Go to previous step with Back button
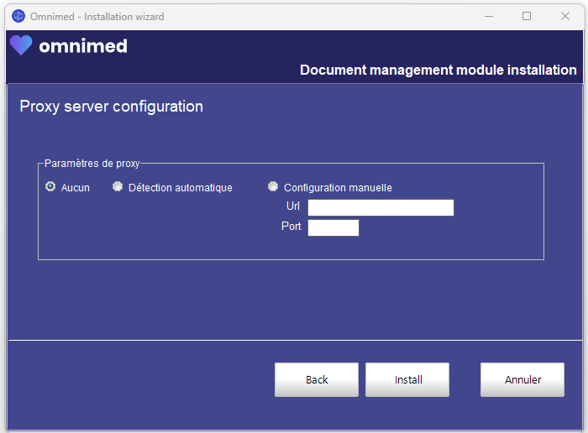The height and width of the screenshot is (433, 588). (316, 379)
